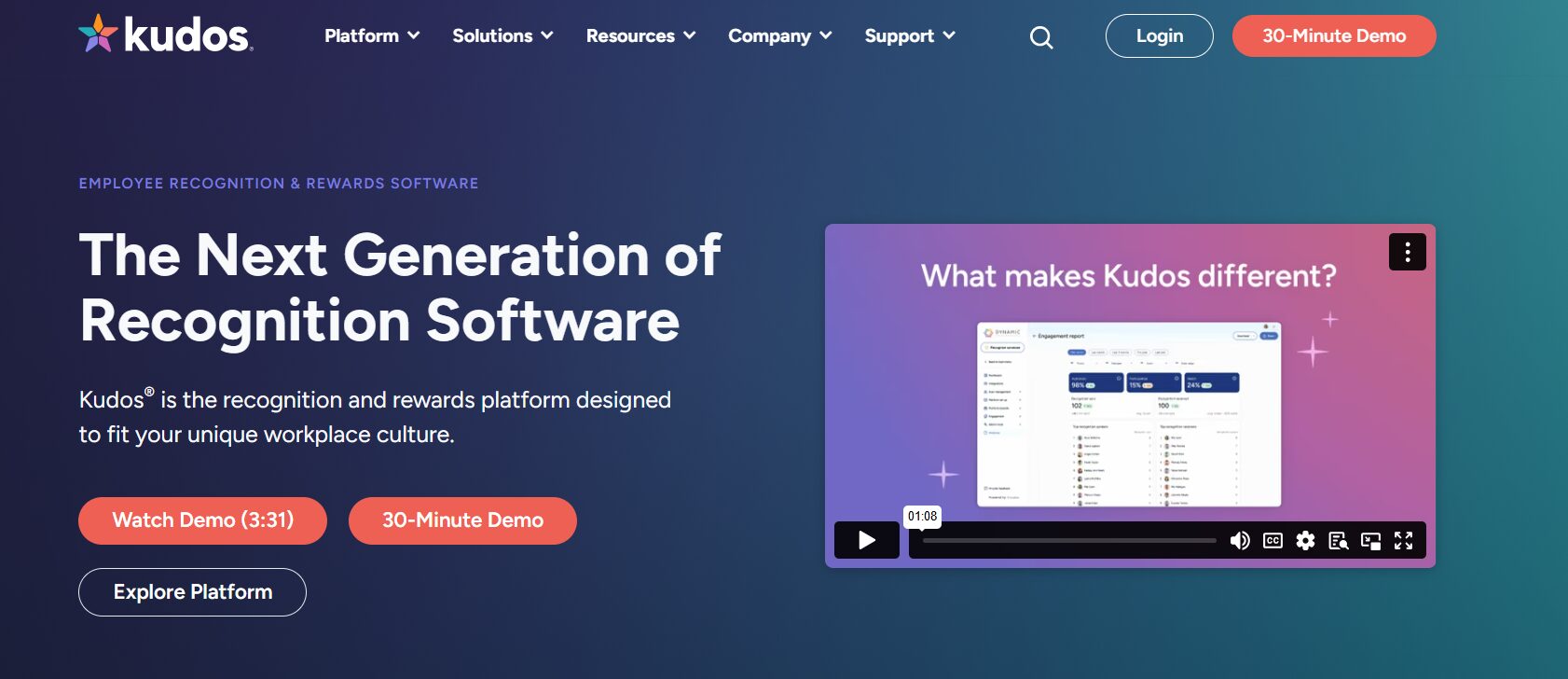Expand the Platform navigation menu
The height and width of the screenshot is (679, 1568).
pos(372,35)
